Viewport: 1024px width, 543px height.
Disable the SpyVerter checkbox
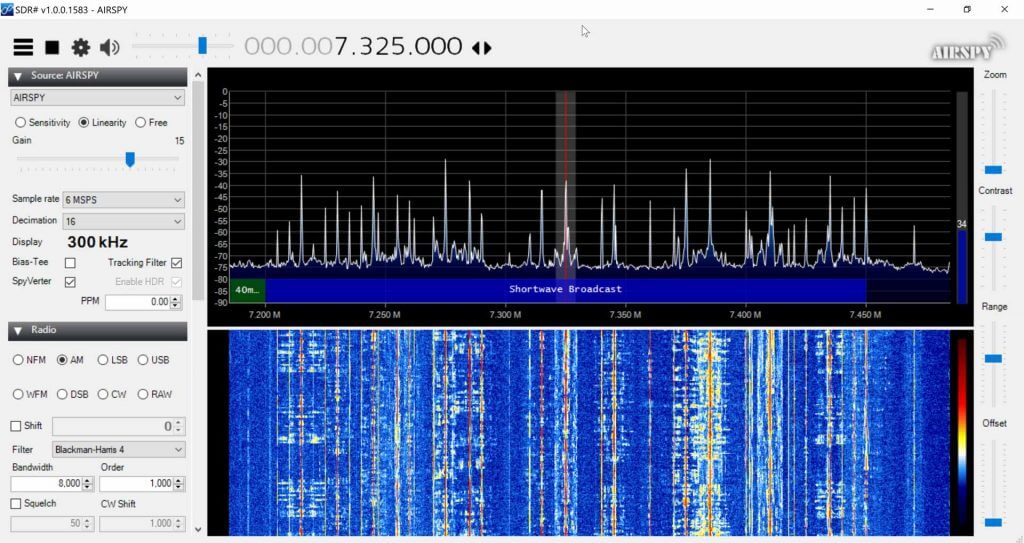[70, 282]
